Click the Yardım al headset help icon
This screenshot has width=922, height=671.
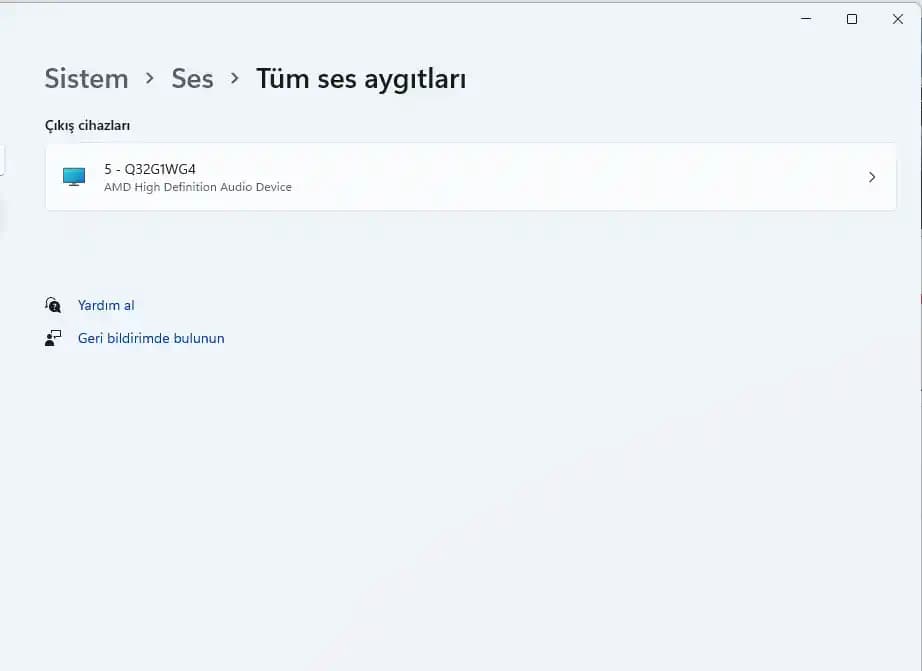[53, 305]
